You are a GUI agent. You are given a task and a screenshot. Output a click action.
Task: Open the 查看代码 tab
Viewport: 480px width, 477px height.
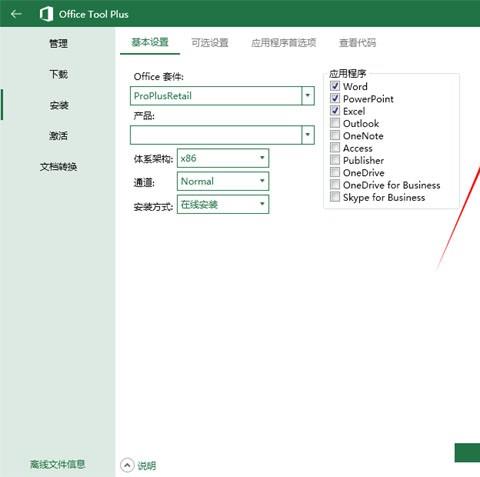click(357, 43)
